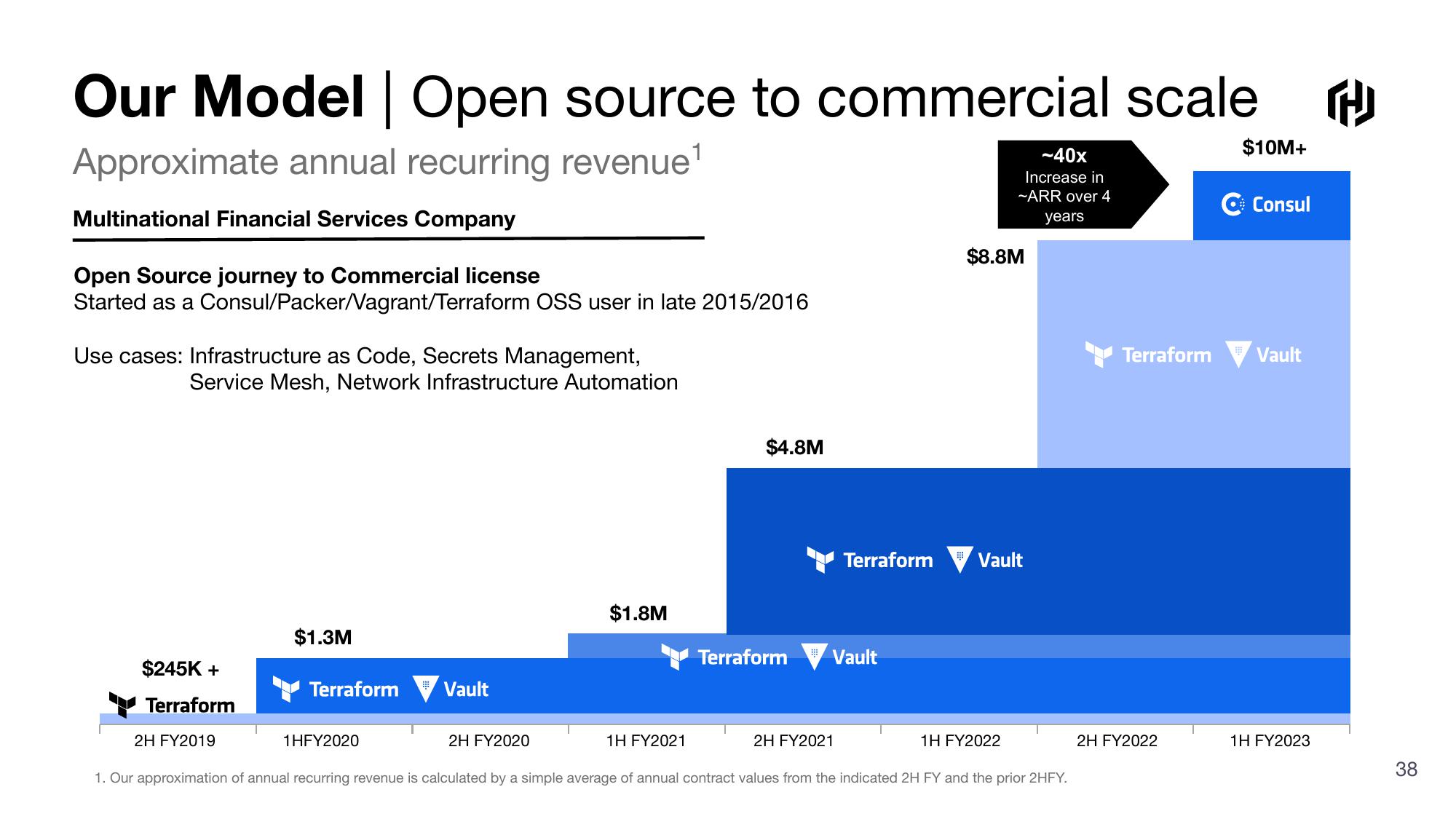Click 'Open Source journey to Commercial license' text
Viewport: 1456px width, 819px height.
306,276
